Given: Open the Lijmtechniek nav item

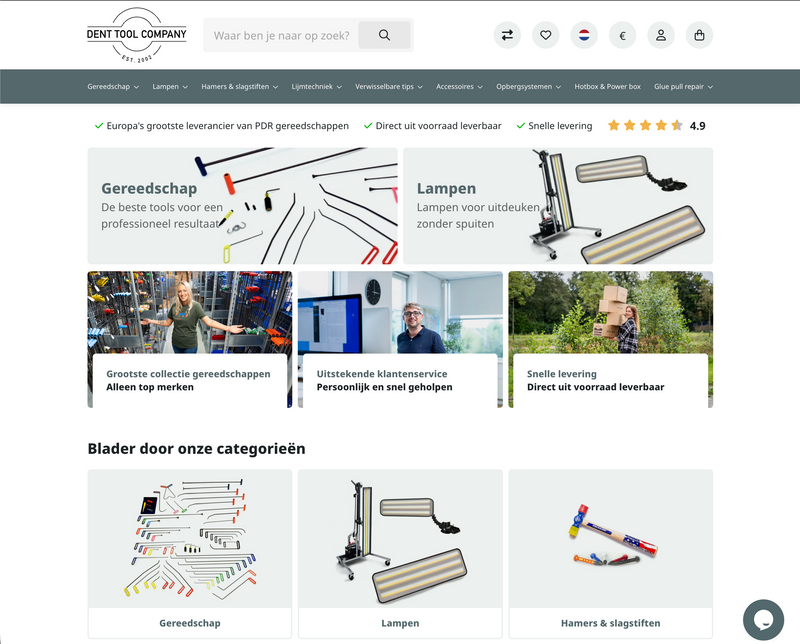Looking at the screenshot, I should click(312, 87).
